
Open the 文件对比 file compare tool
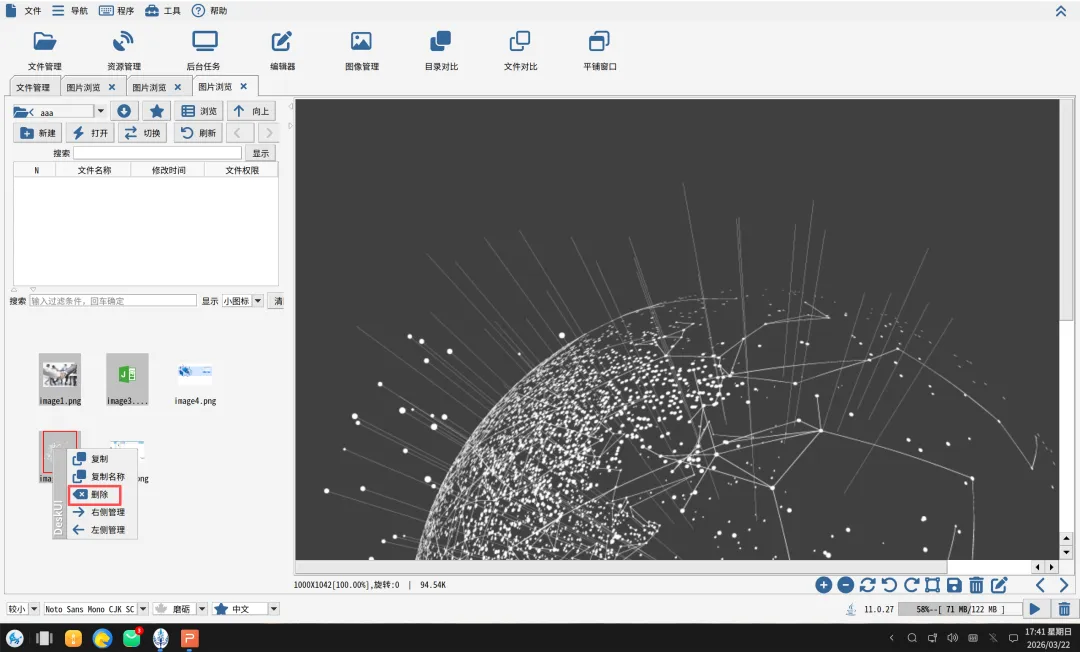(x=520, y=50)
